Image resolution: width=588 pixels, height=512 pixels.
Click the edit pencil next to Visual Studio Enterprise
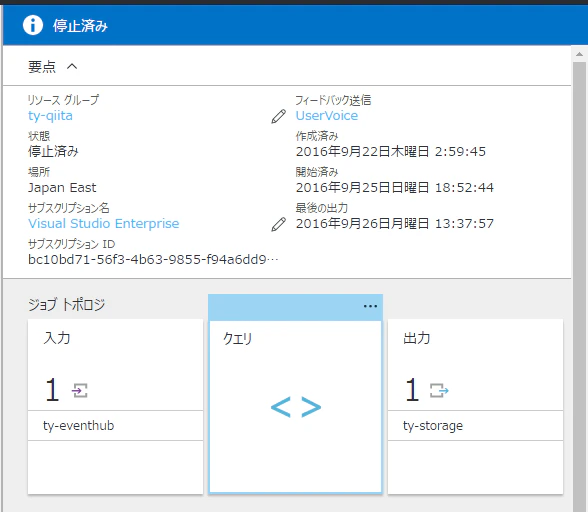coord(279,224)
